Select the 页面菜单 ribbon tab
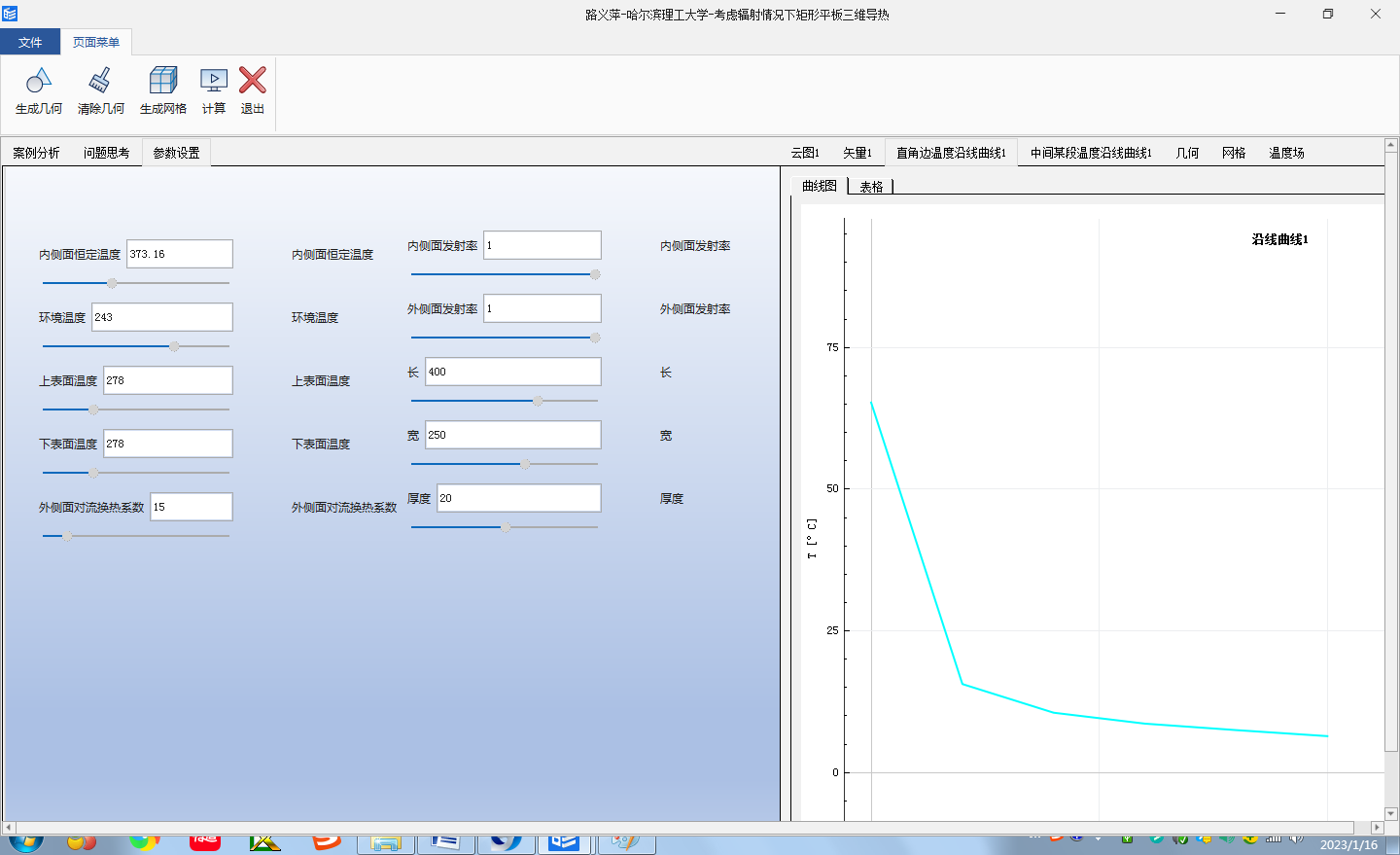The width and height of the screenshot is (1400, 855). click(x=96, y=42)
